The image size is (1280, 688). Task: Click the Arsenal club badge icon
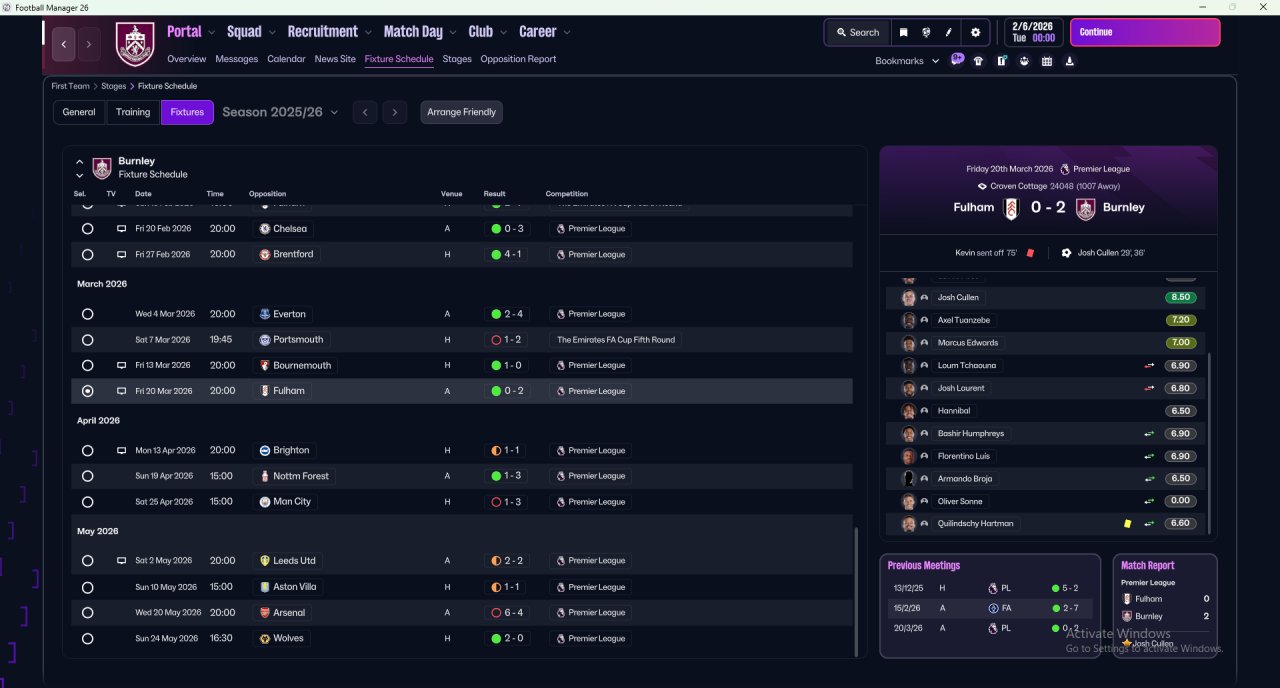click(x=265, y=613)
